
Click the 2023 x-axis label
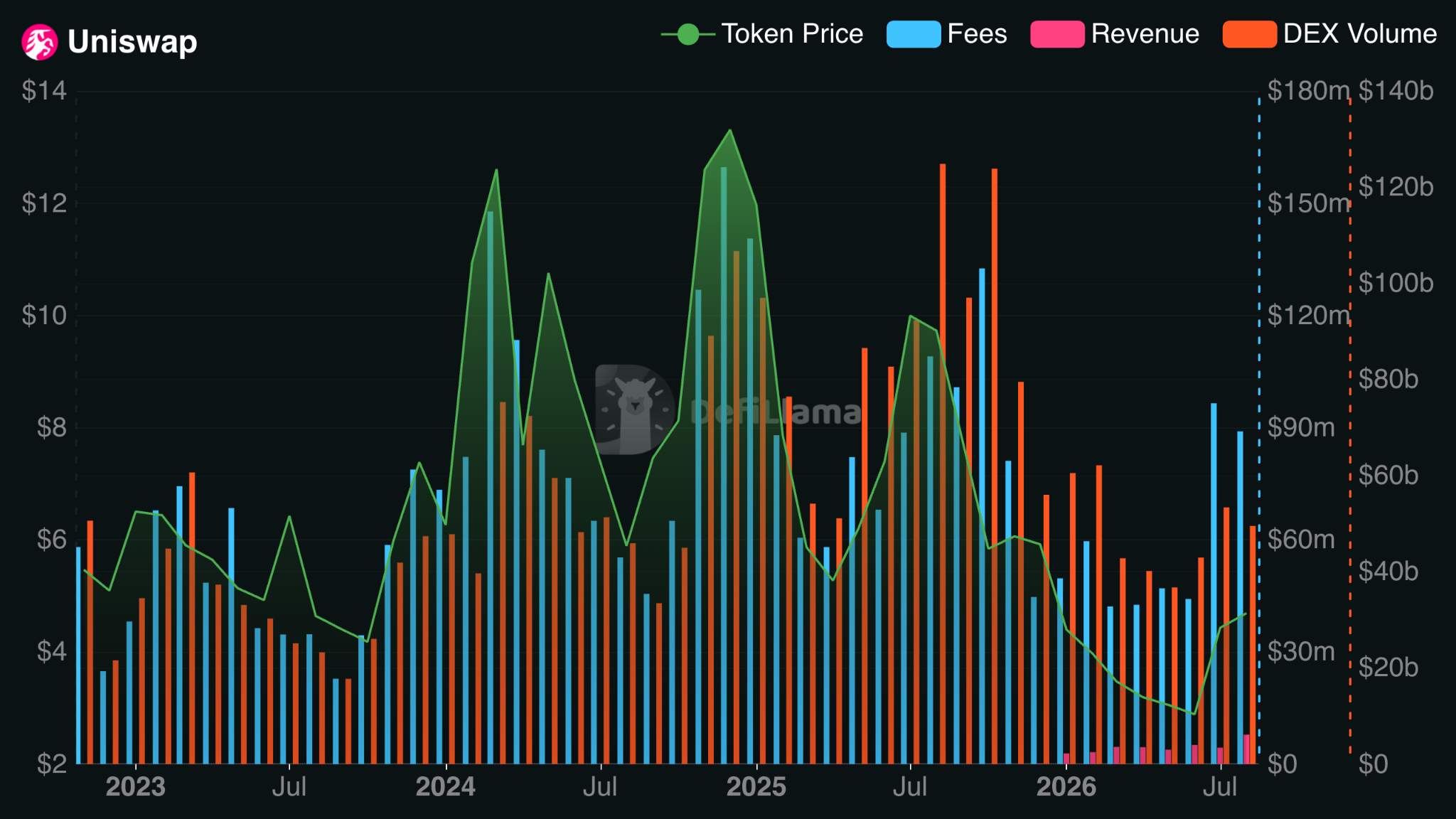[x=135, y=787]
